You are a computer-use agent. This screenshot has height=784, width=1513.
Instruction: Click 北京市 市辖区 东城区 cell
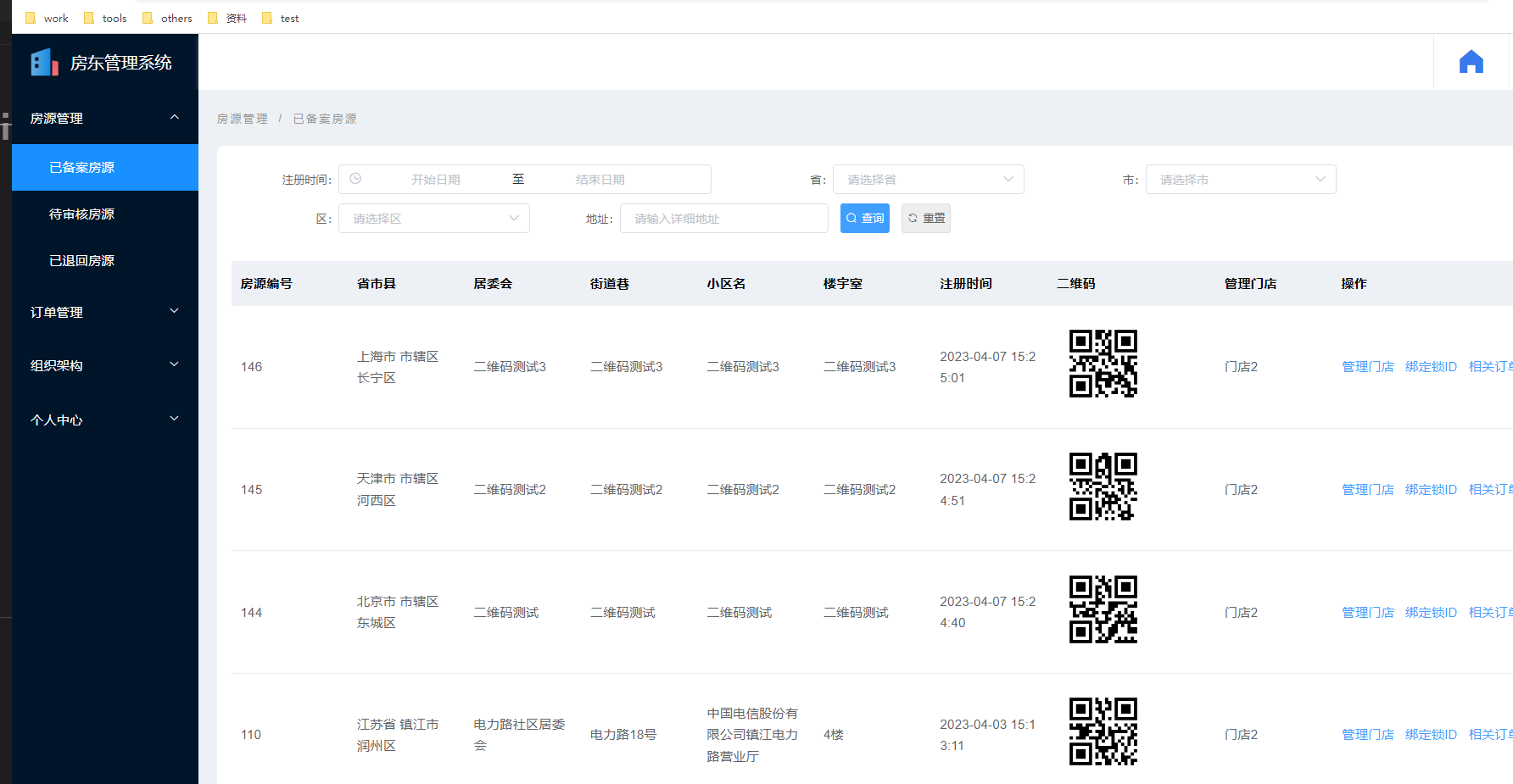[x=398, y=612]
